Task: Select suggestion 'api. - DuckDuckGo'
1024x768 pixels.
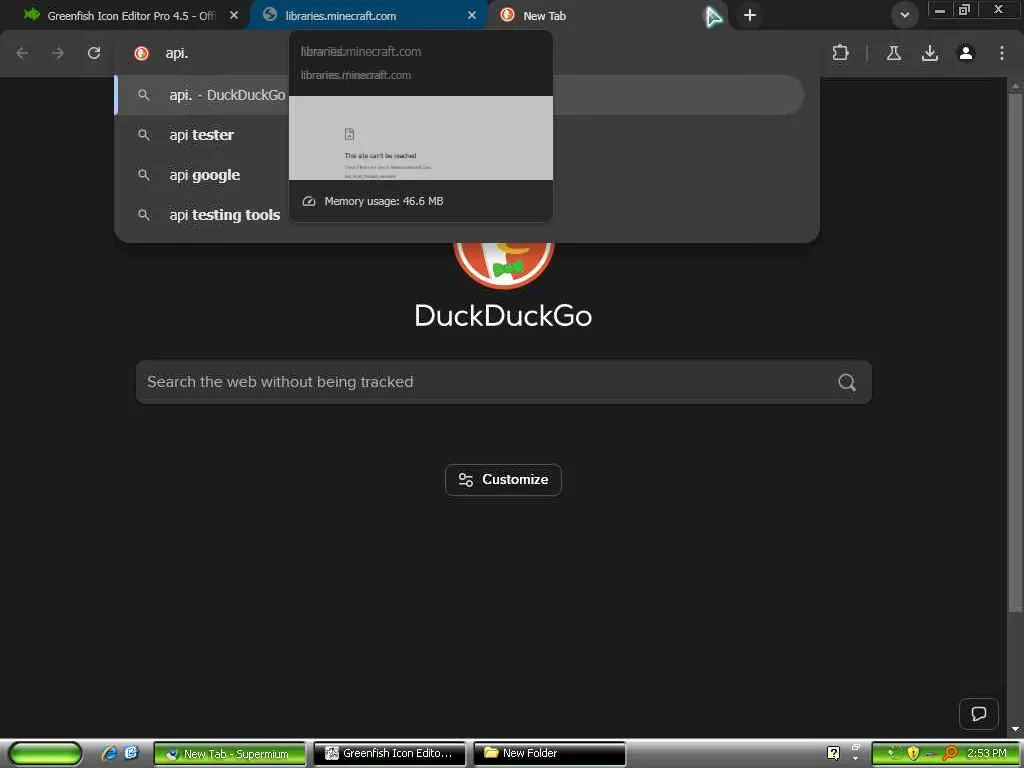Action: (x=460, y=95)
